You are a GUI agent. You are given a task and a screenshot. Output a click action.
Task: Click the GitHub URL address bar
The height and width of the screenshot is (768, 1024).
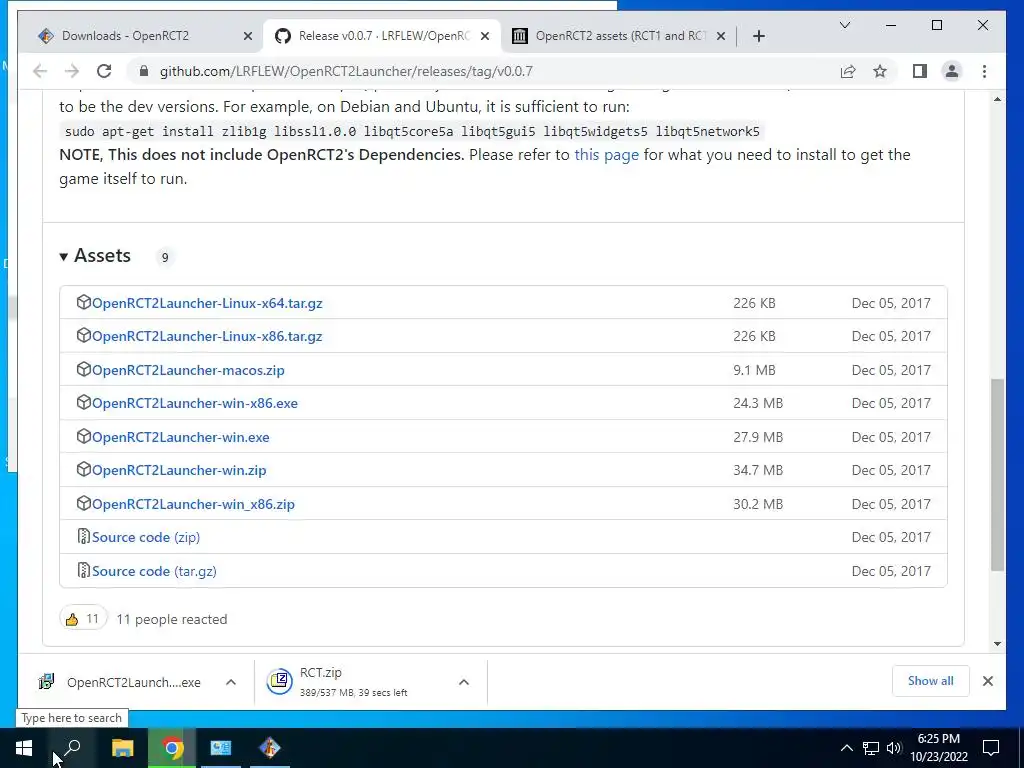346,71
